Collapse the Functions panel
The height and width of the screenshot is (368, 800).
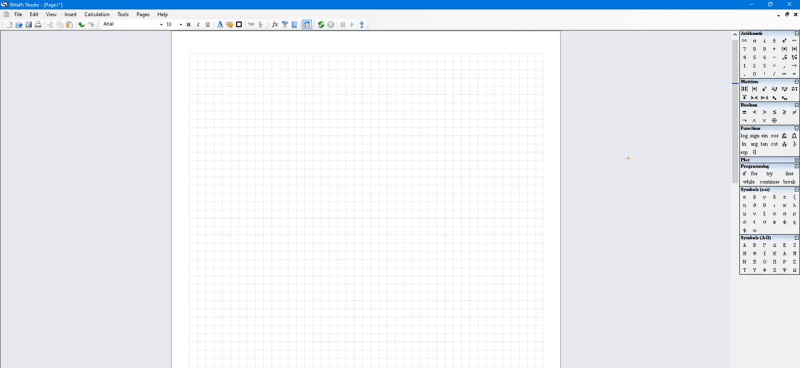(796, 128)
